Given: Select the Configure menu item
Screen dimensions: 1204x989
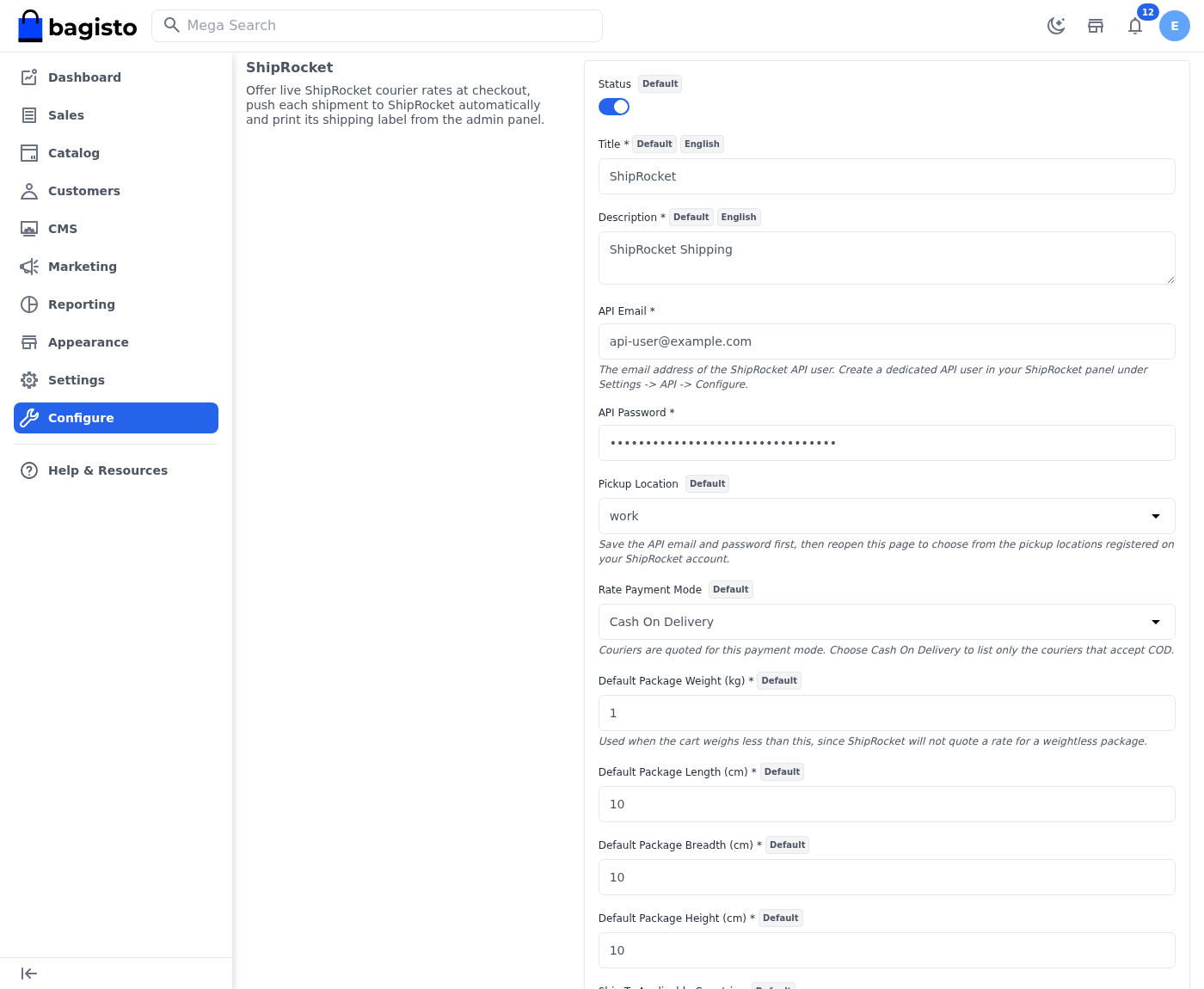Looking at the screenshot, I should (x=116, y=418).
